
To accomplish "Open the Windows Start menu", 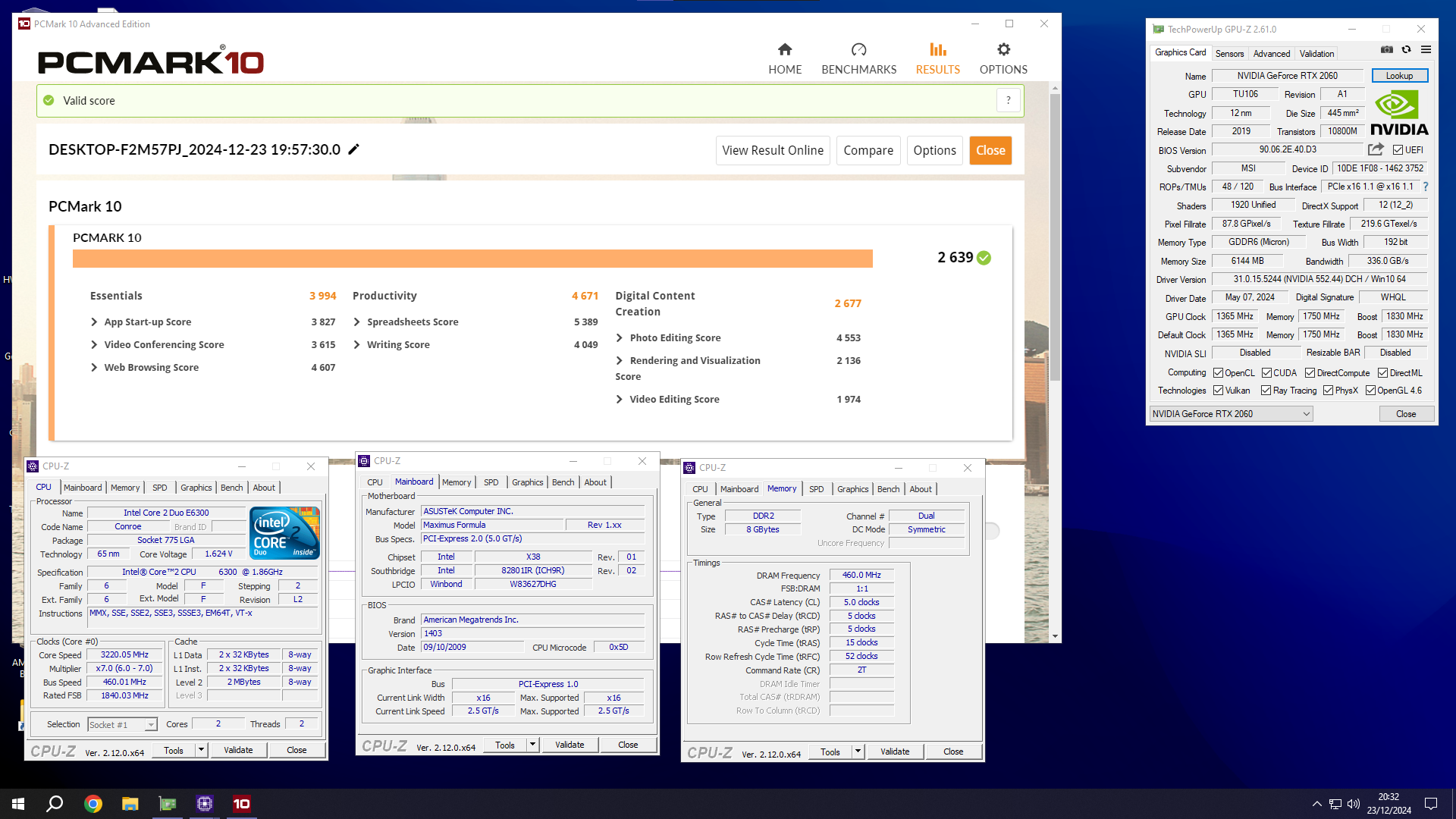I will (x=18, y=804).
